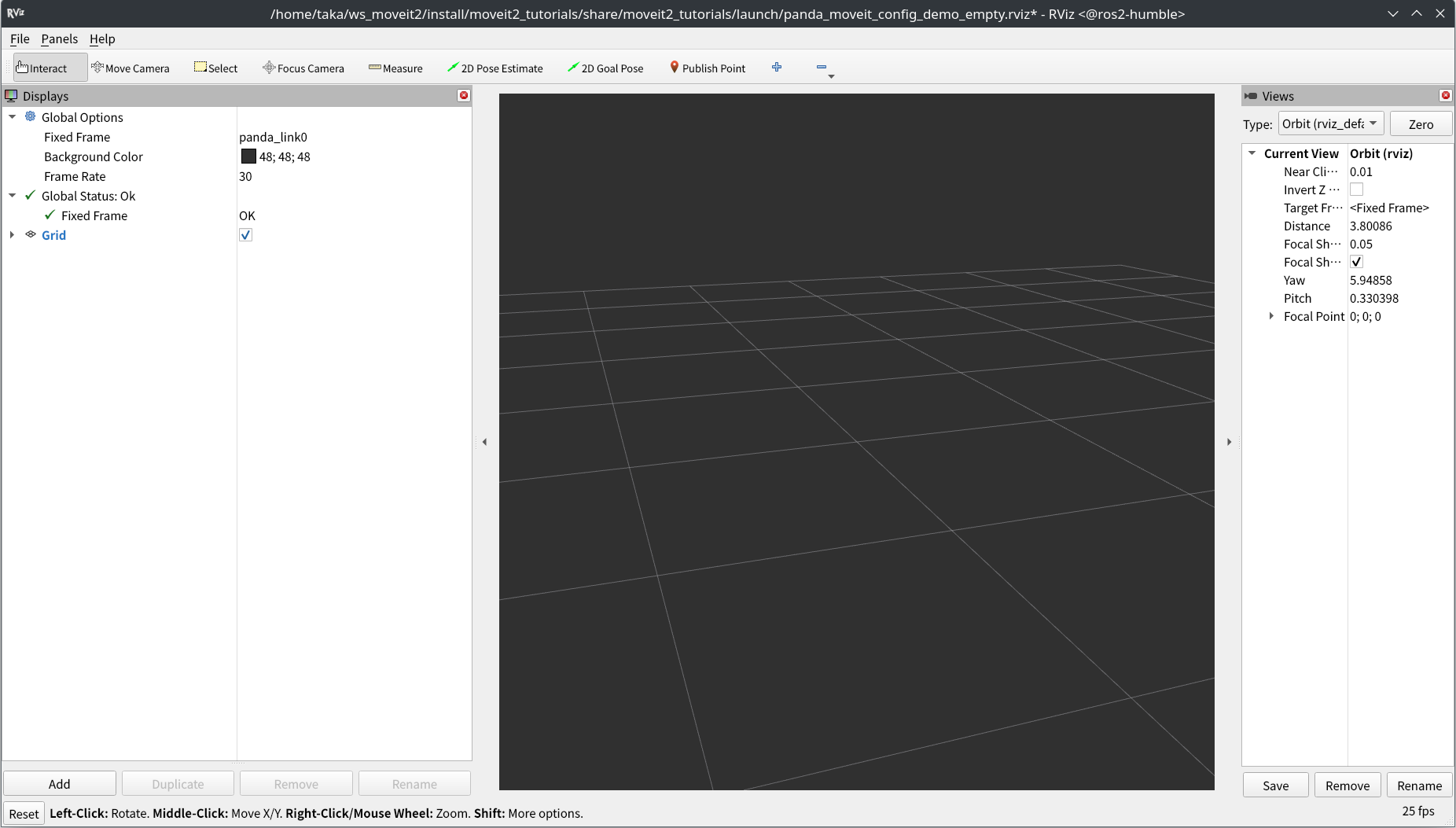Close the Views panel
This screenshot has height=828, width=1456.
pyautogui.click(x=1445, y=95)
